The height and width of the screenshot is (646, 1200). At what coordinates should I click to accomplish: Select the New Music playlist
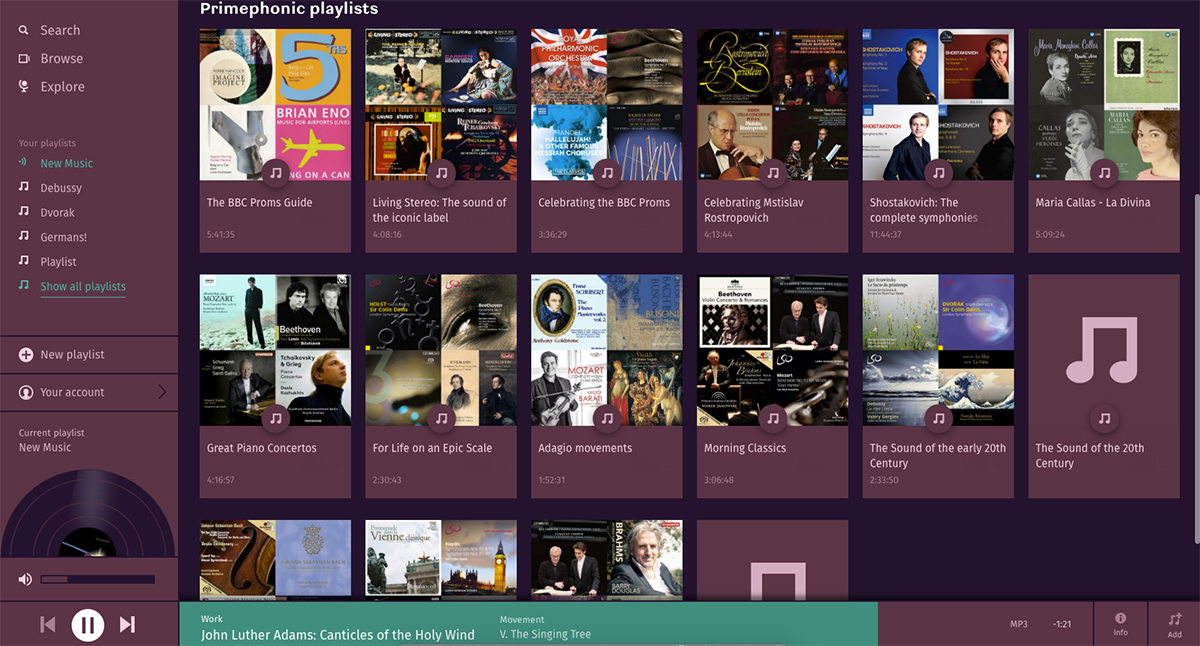(66, 163)
